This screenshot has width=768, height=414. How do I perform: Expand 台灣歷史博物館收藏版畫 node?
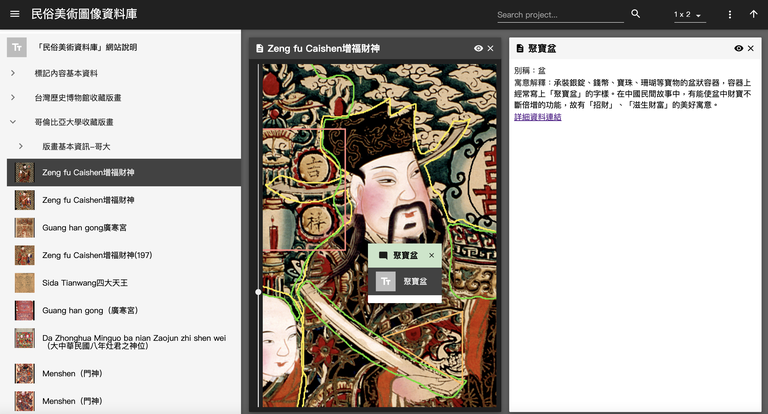[13, 97]
